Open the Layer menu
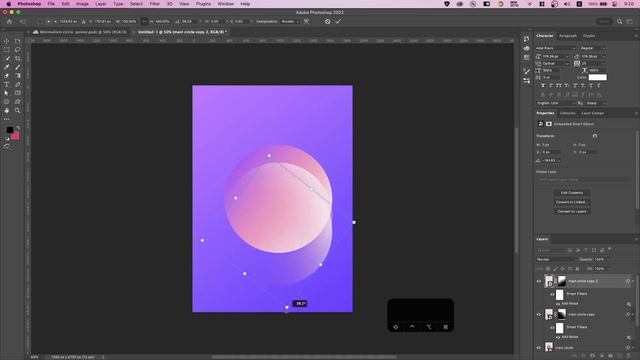640x360 pixels. (100, 4)
